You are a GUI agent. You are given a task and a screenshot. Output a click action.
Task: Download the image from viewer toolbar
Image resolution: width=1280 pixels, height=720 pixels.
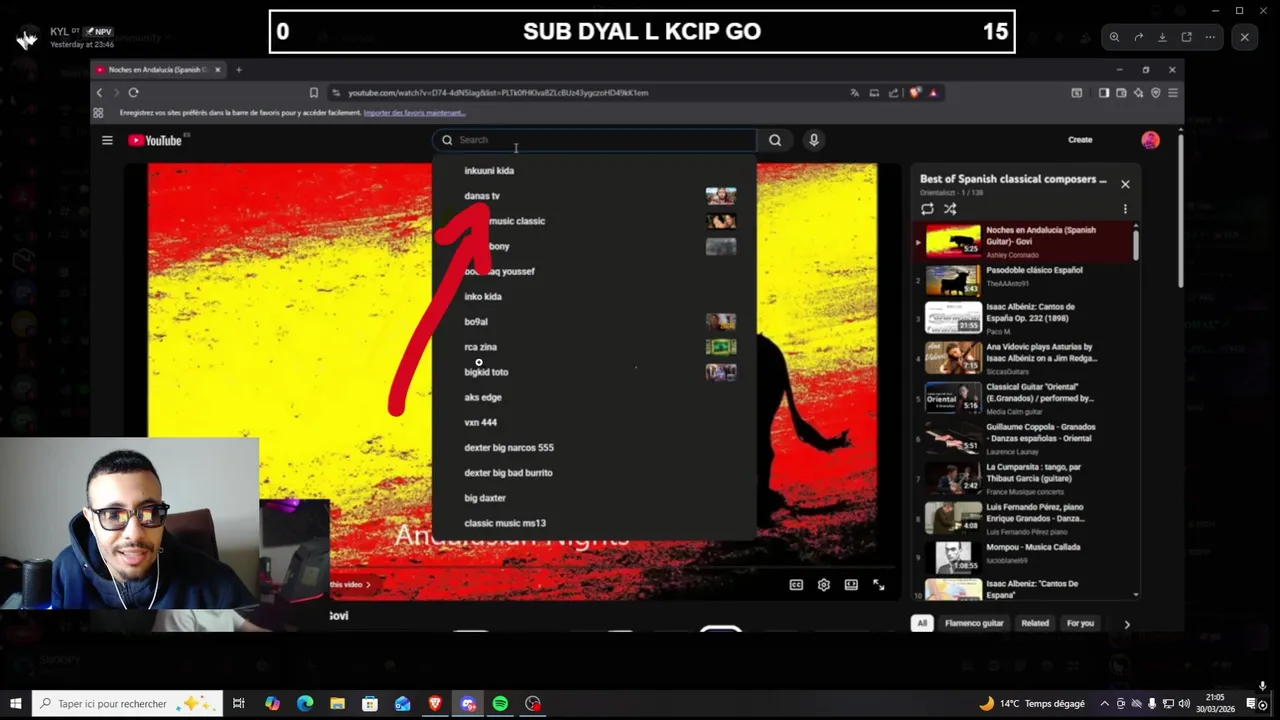[1162, 37]
